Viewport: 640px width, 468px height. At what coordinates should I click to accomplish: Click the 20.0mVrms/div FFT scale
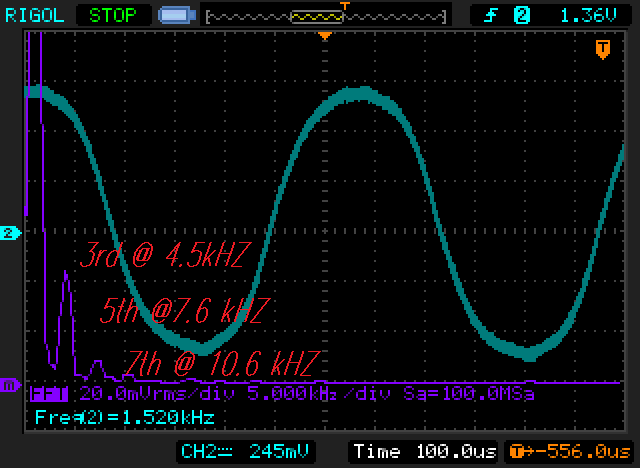tap(157, 393)
